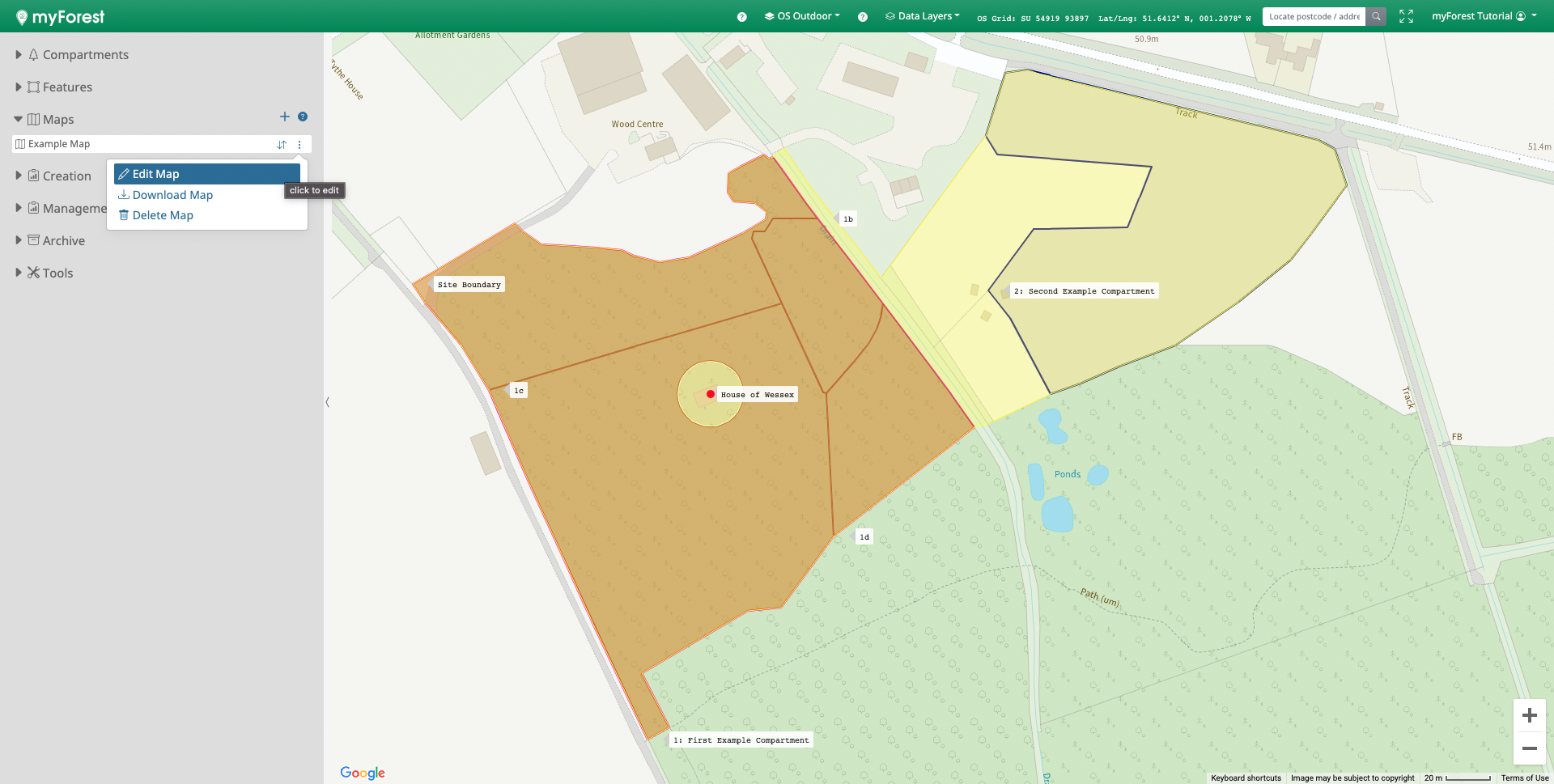This screenshot has width=1554, height=784.
Task: Open the Maps help question mark icon
Action: (x=303, y=117)
